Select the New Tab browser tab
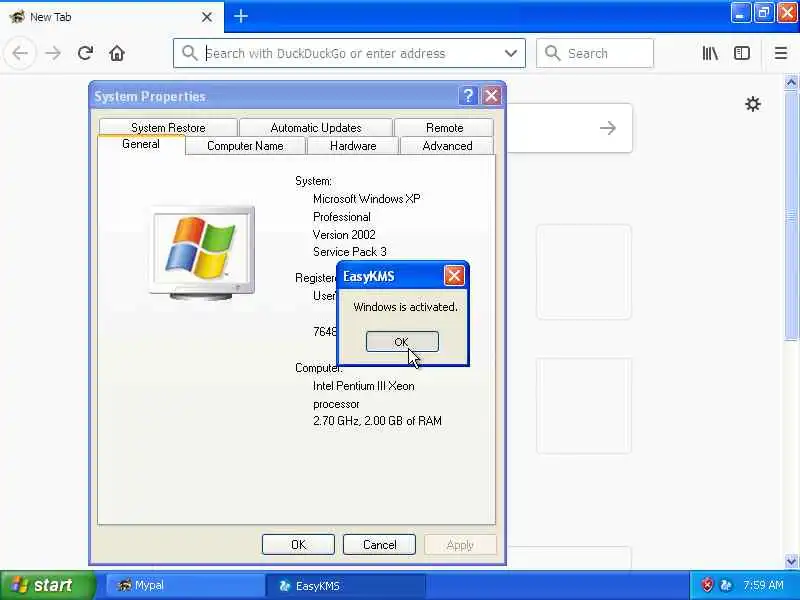 [112, 17]
